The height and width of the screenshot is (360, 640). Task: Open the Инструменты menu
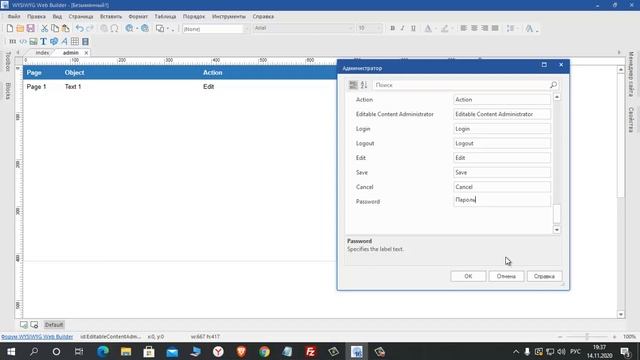coord(229,16)
